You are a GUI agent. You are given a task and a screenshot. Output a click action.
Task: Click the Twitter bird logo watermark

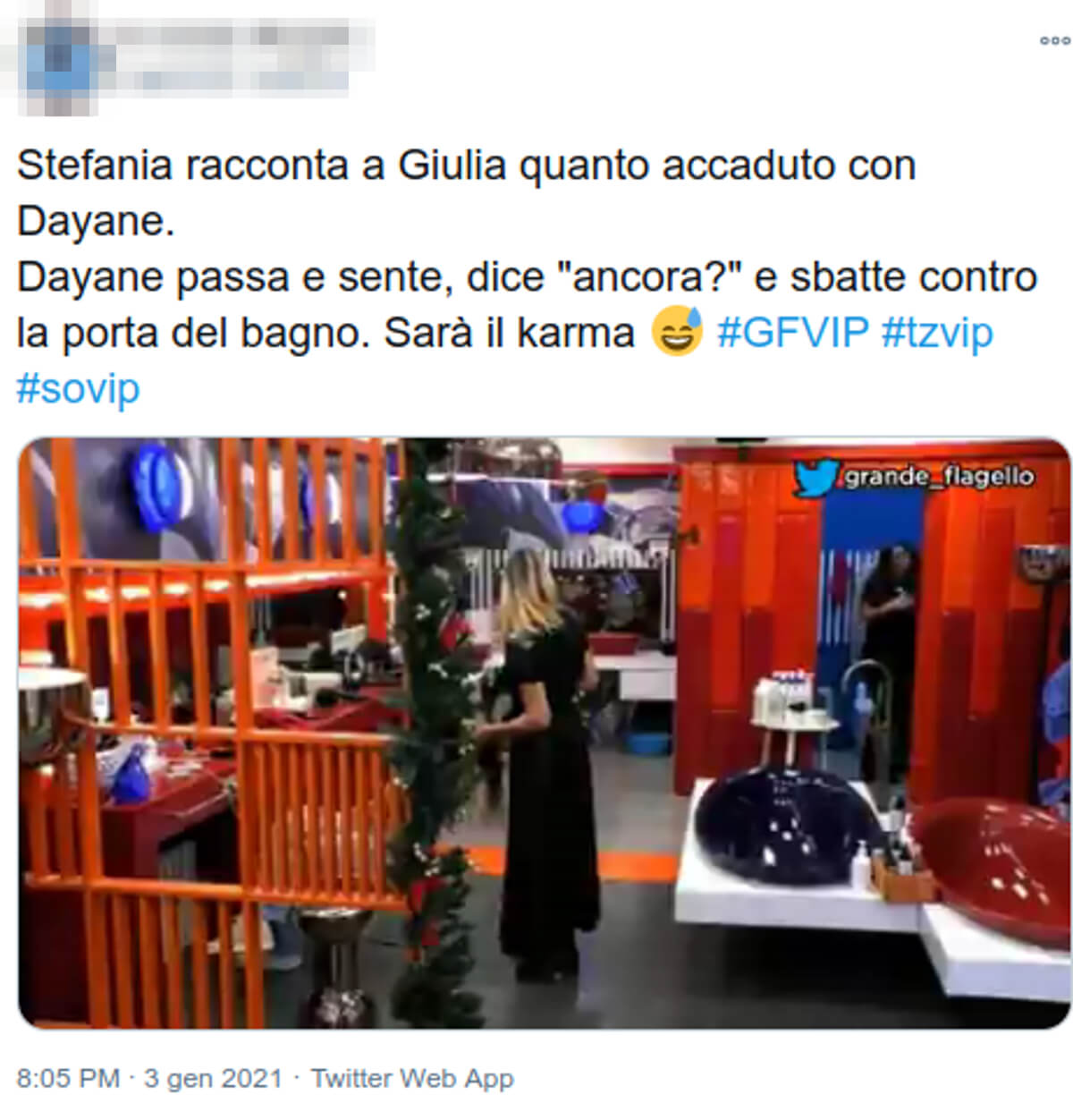[816, 477]
